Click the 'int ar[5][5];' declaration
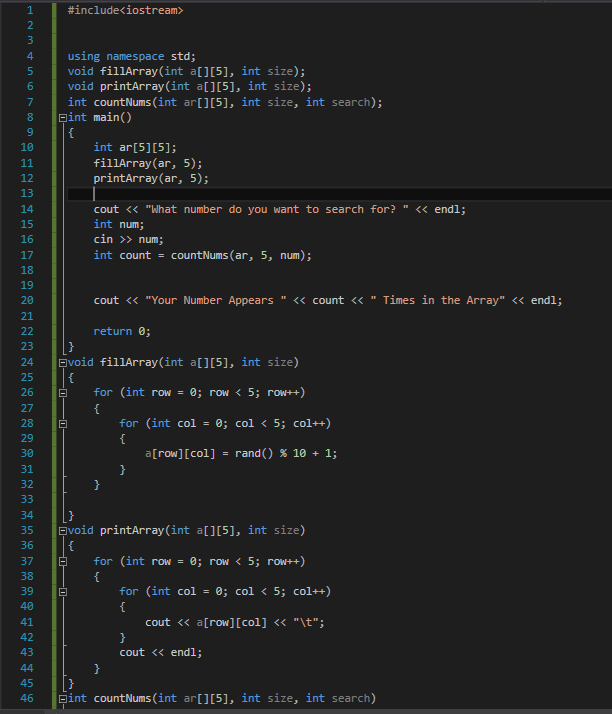 click(135, 148)
